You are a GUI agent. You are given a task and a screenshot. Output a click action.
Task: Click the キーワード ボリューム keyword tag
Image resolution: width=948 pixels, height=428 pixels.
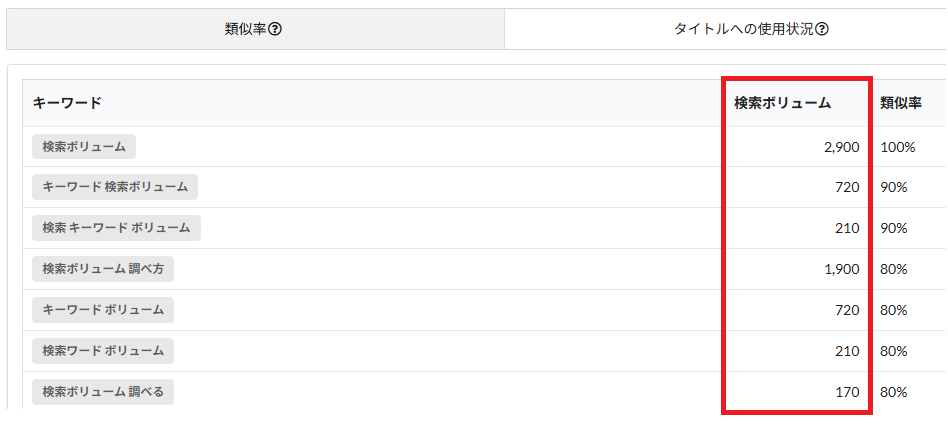(103, 310)
